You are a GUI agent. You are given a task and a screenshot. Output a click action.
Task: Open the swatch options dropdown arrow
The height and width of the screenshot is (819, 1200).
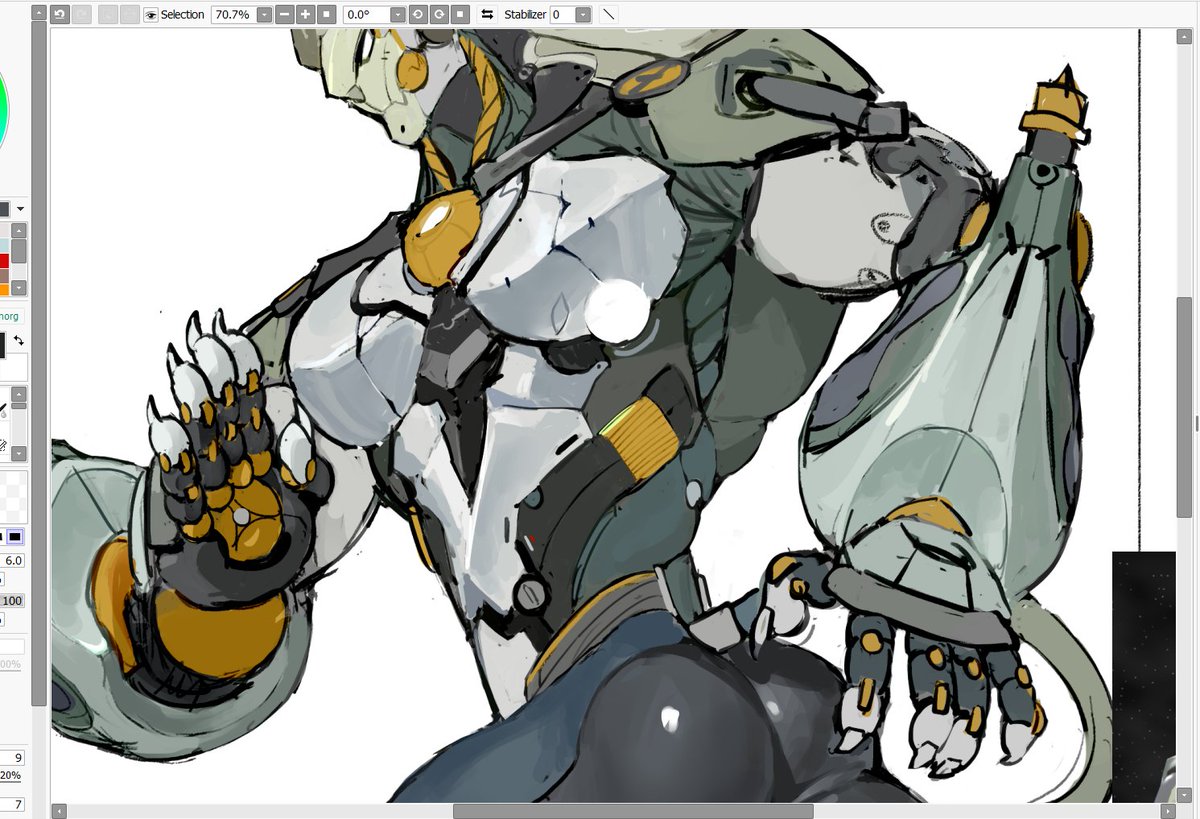tap(20, 208)
